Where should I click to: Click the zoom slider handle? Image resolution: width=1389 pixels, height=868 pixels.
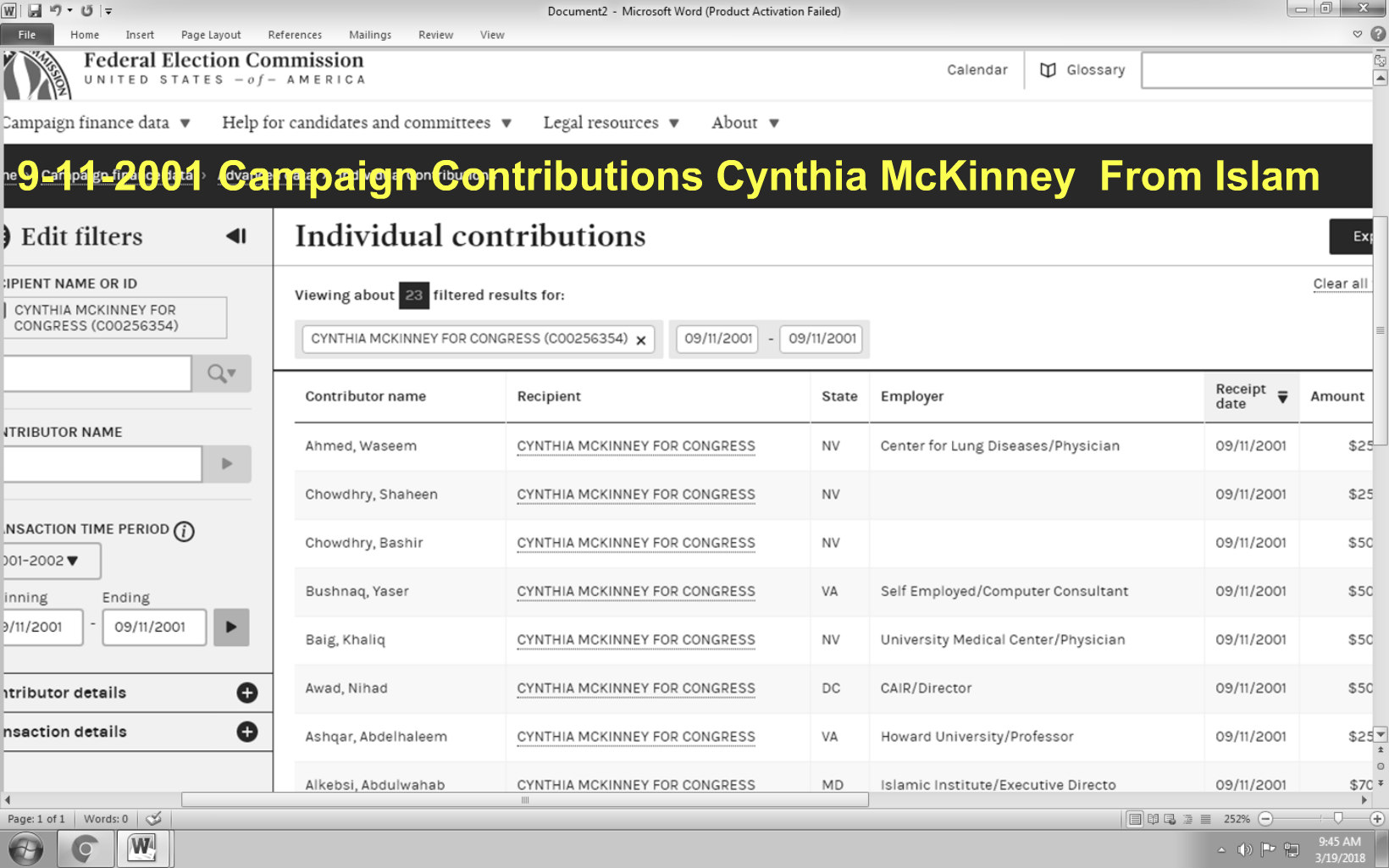click(1338, 818)
